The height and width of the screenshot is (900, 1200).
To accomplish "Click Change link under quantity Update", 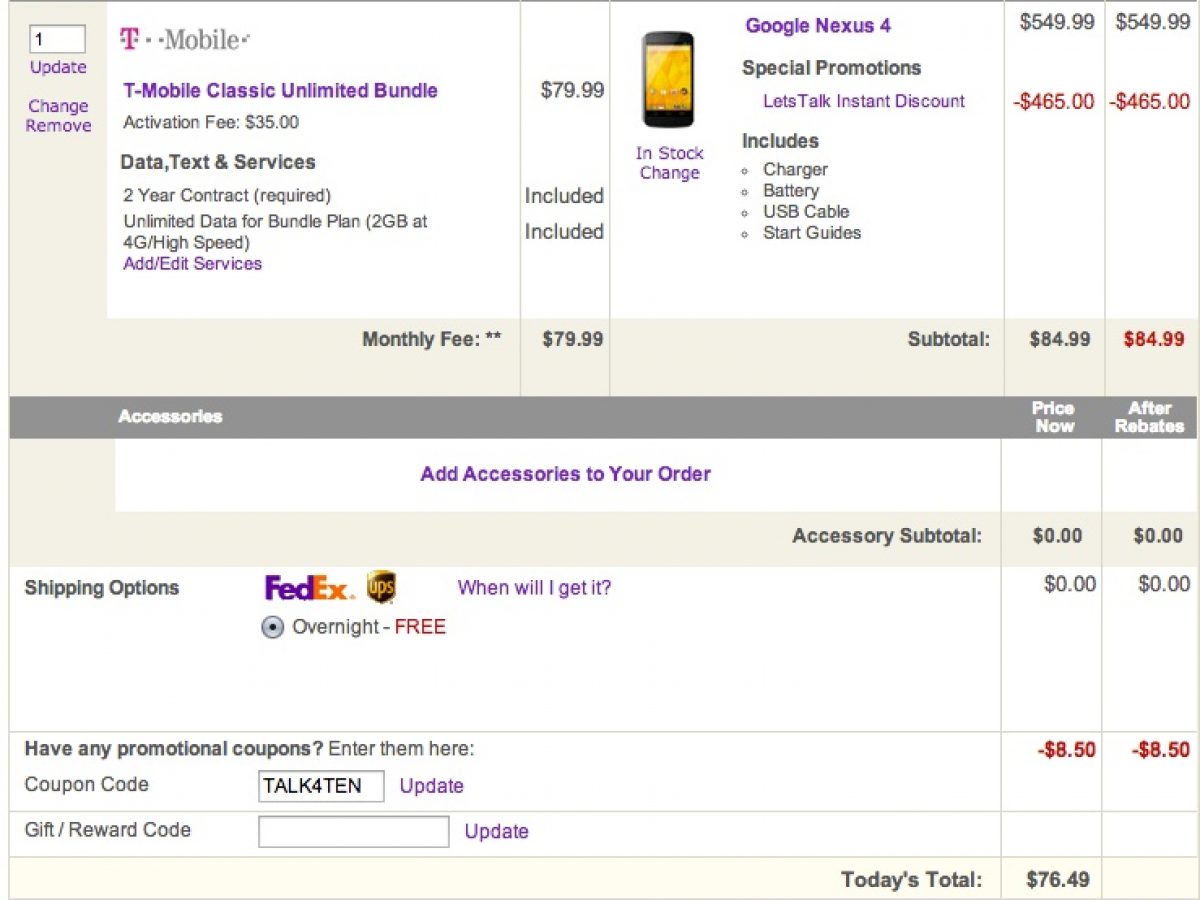I will (58, 106).
